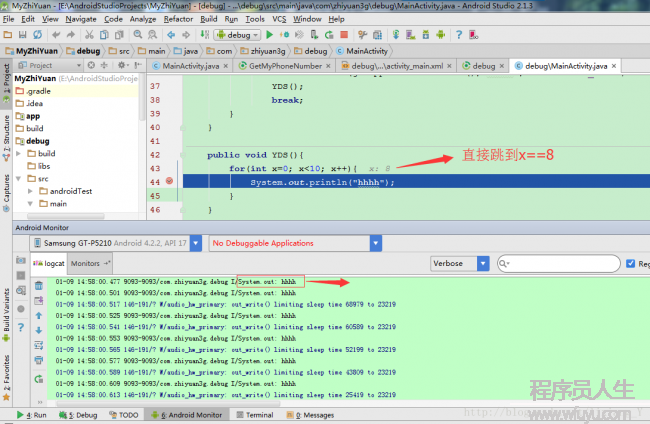
Task: Switch to the Monitors tab
Action: coord(90,264)
